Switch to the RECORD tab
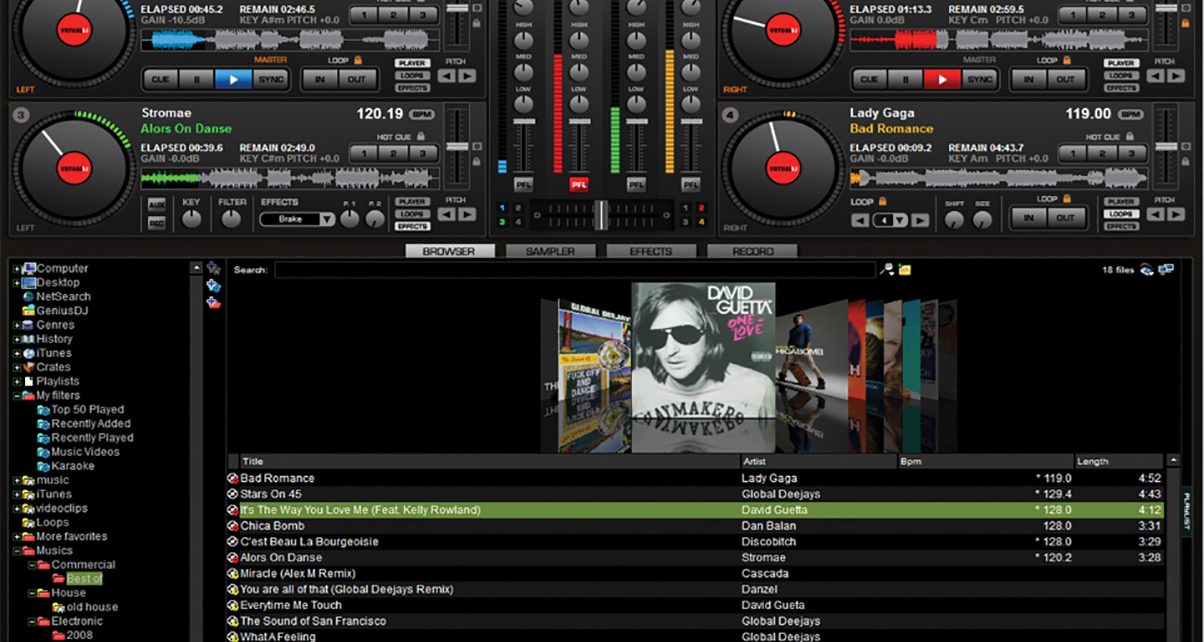The width and height of the screenshot is (1204, 642). click(x=752, y=251)
